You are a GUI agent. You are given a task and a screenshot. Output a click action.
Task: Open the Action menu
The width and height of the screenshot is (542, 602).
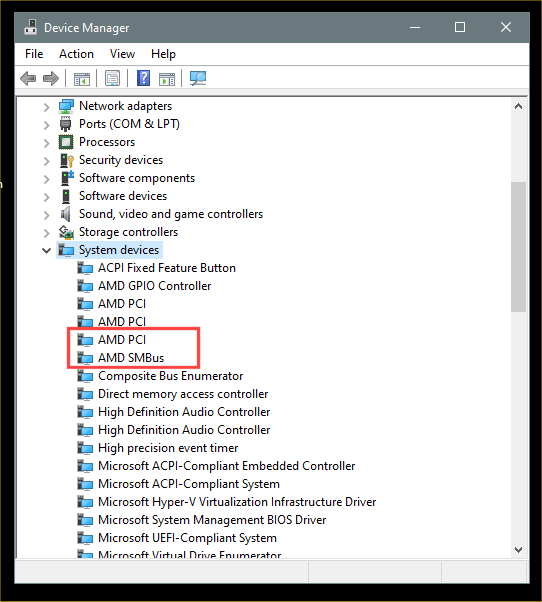[x=76, y=54]
